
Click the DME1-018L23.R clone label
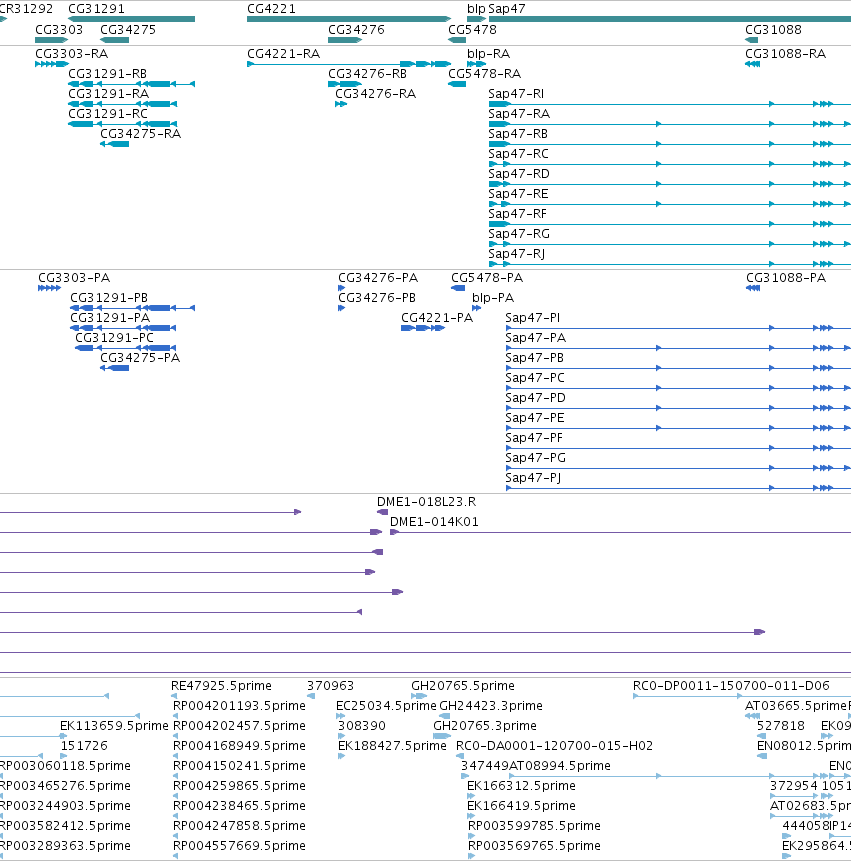pos(426,502)
